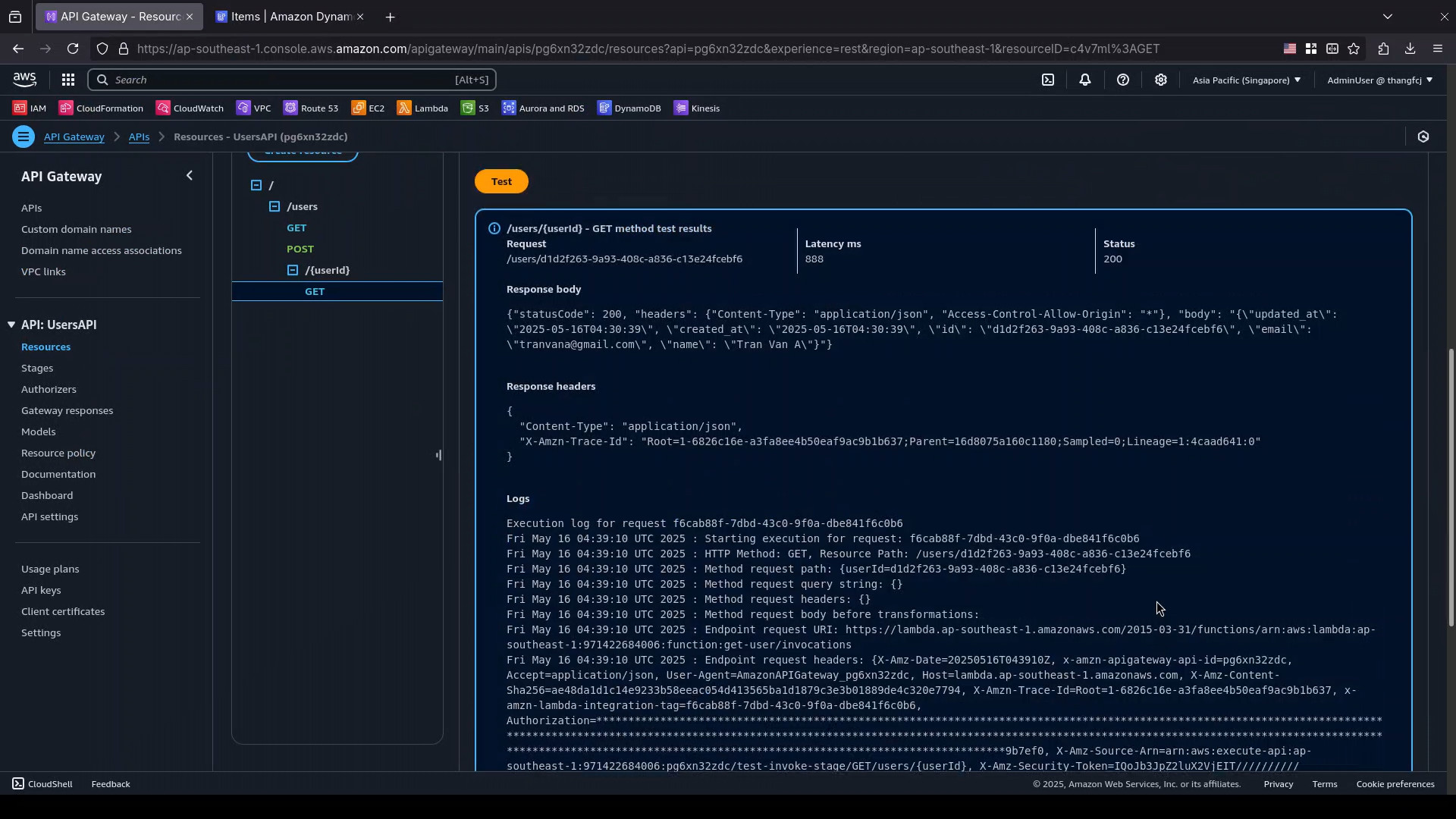Screen dimensions: 1456x819
Task: Click the orange Test button
Action: click(501, 181)
